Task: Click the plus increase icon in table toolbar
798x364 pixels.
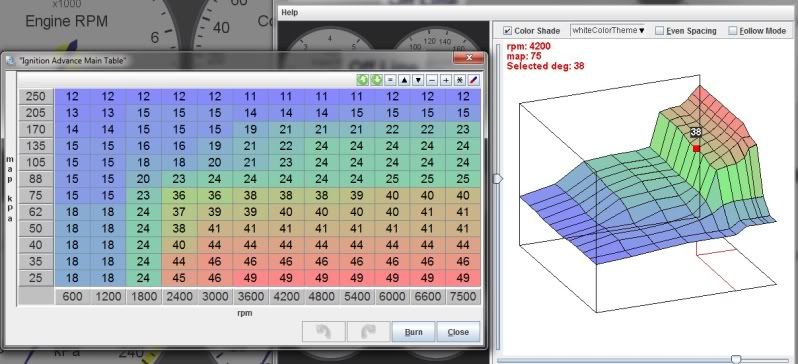Action: pyautogui.click(x=446, y=80)
